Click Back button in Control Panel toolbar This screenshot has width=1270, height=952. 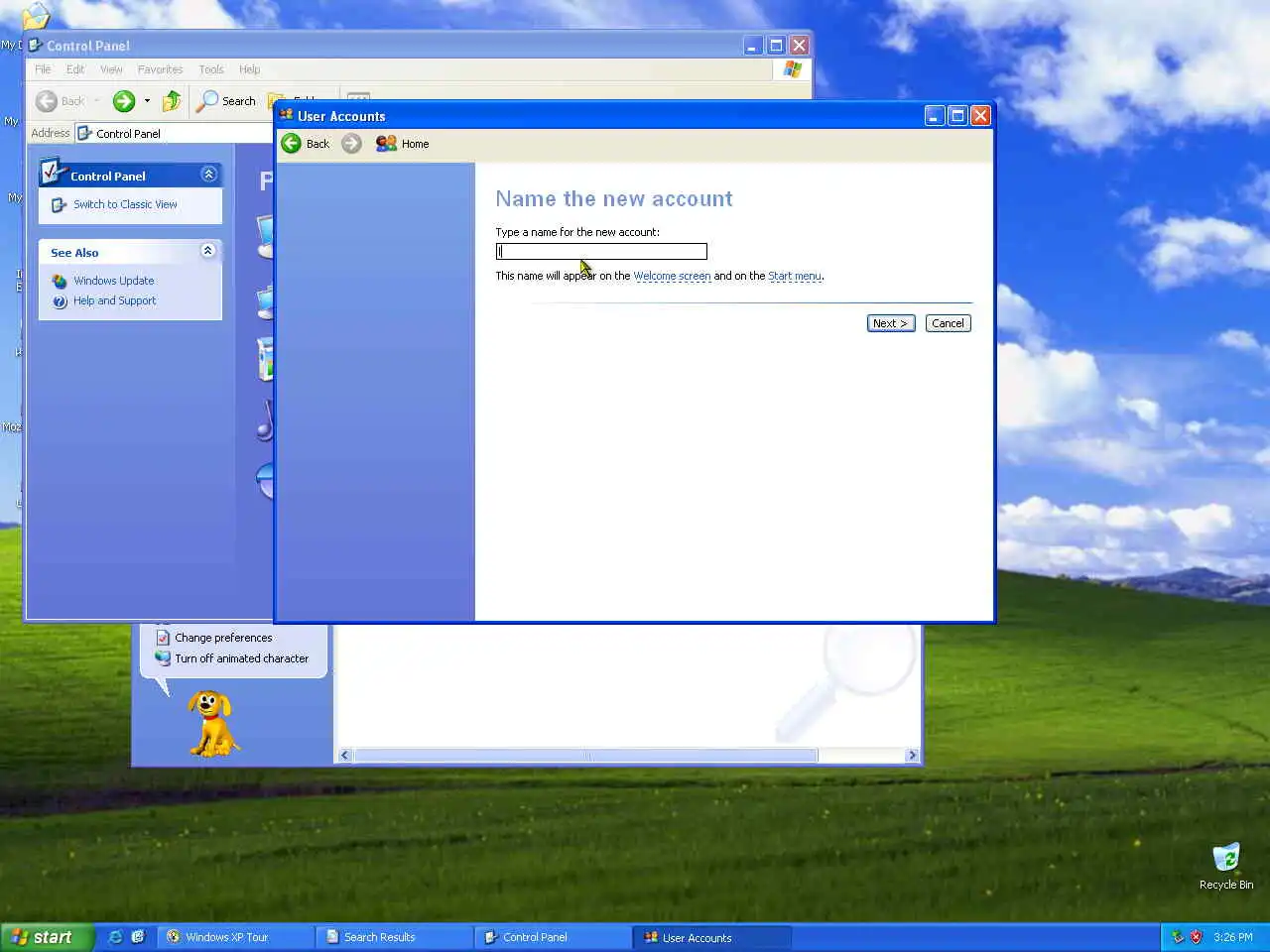coord(61,101)
